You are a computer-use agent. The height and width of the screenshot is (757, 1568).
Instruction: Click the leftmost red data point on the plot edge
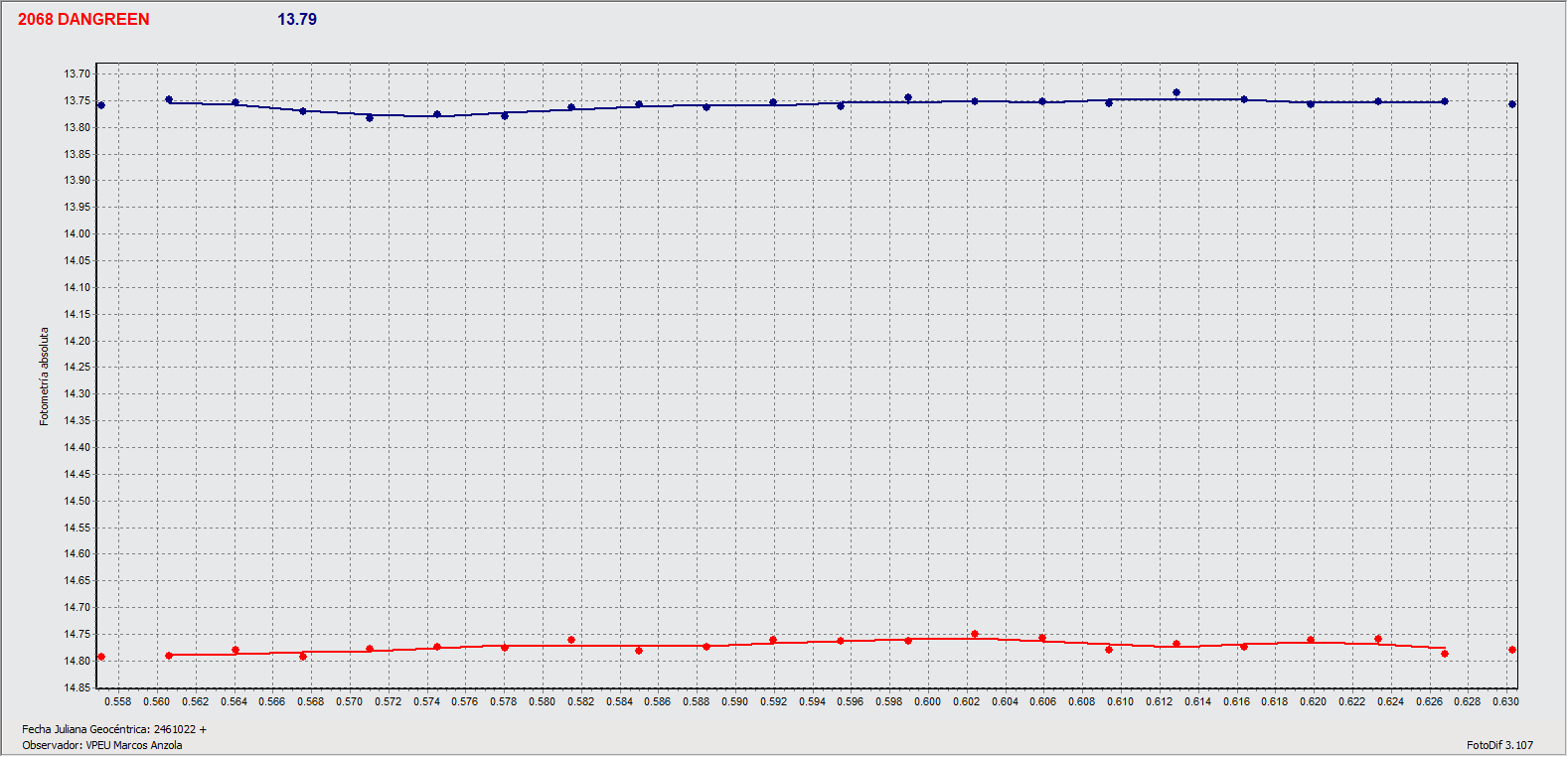(x=101, y=657)
